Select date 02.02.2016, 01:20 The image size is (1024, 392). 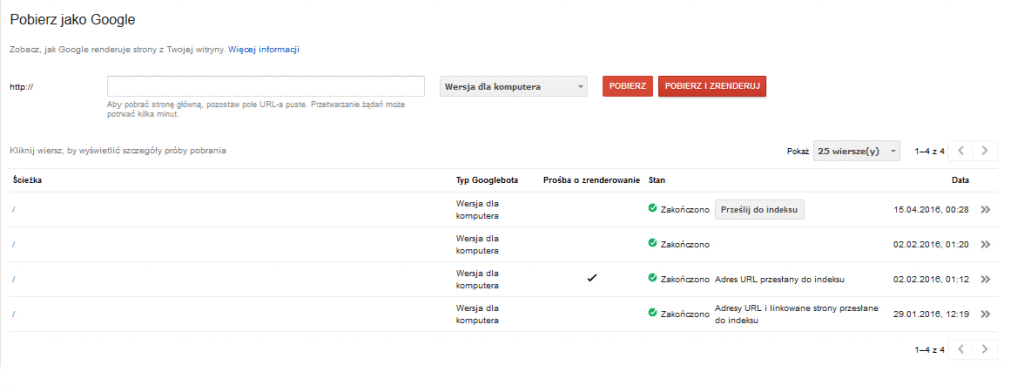[x=931, y=244]
